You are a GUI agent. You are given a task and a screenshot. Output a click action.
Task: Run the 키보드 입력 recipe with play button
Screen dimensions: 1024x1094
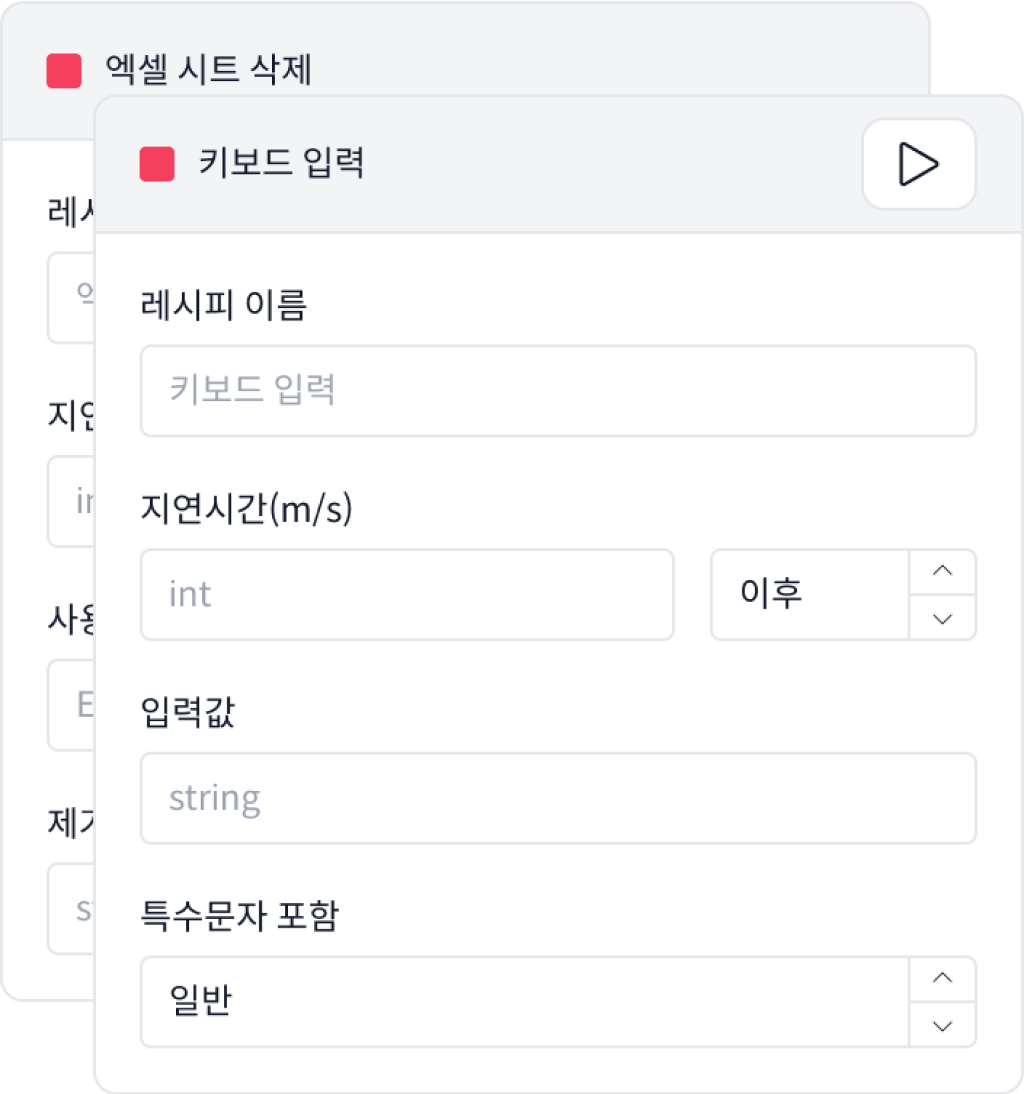919,164
